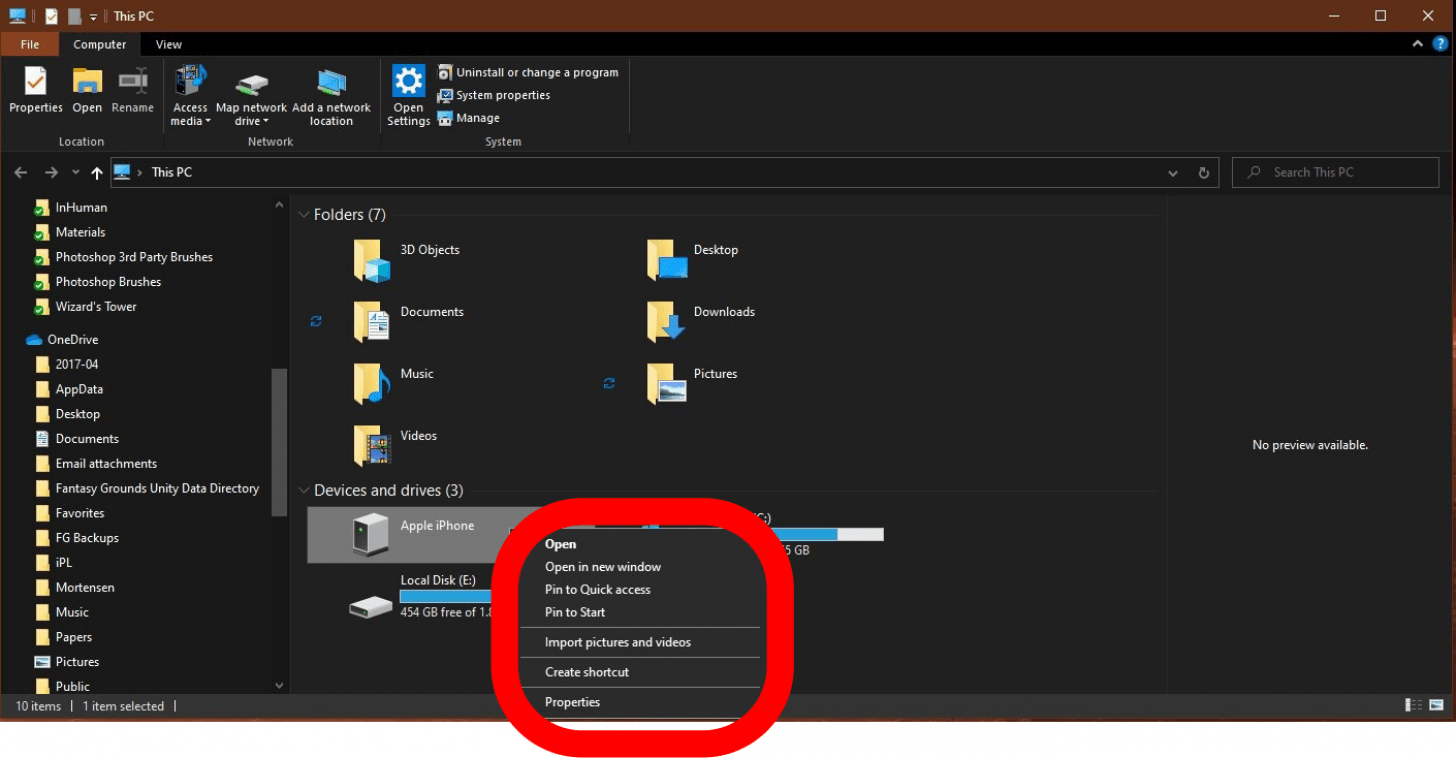Choose Import pictures and videos
This screenshot has width=1456, height=758.
(617, 642)
